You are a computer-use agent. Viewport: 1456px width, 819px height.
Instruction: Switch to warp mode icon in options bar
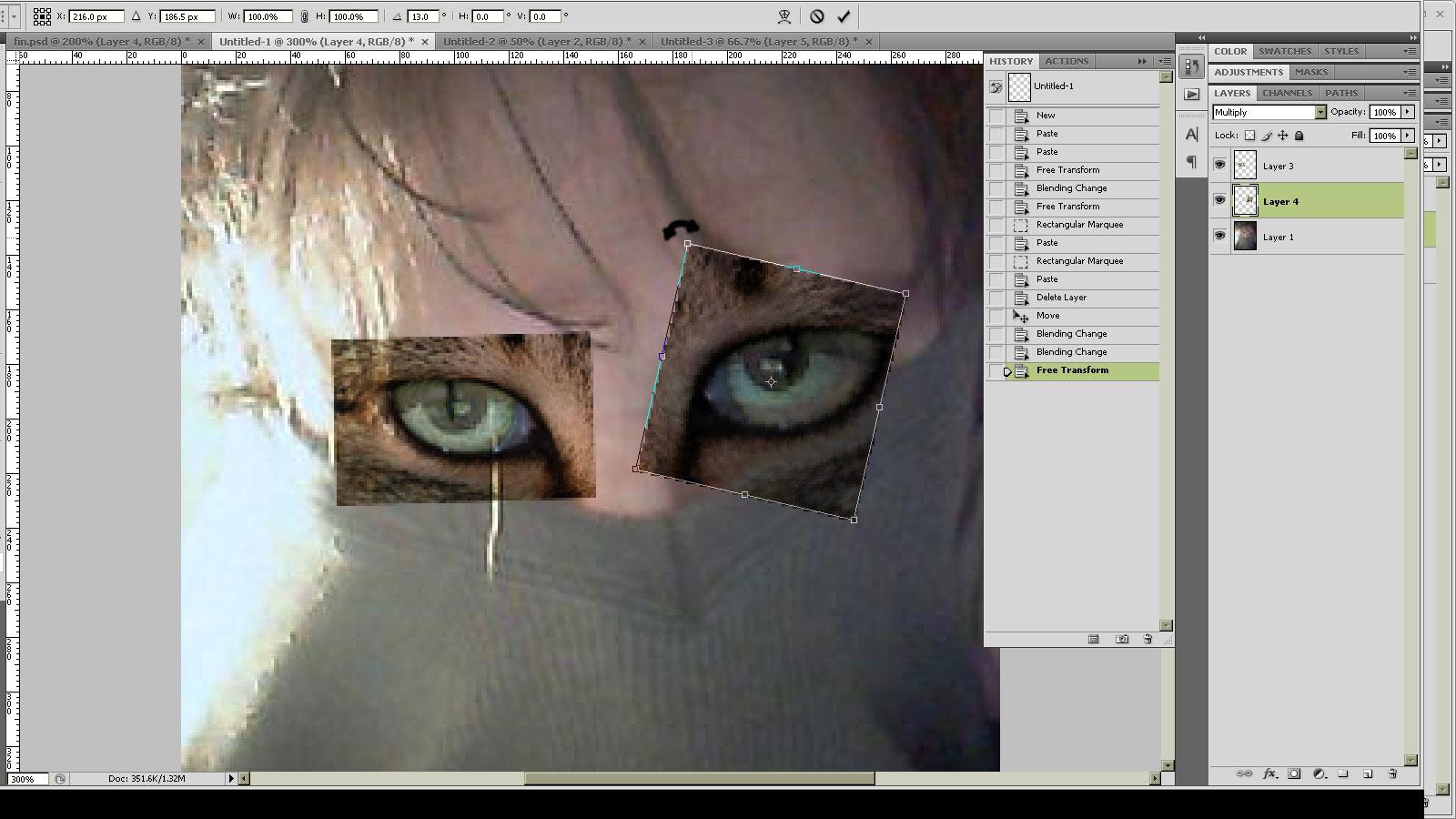click(x=784, y=16)
